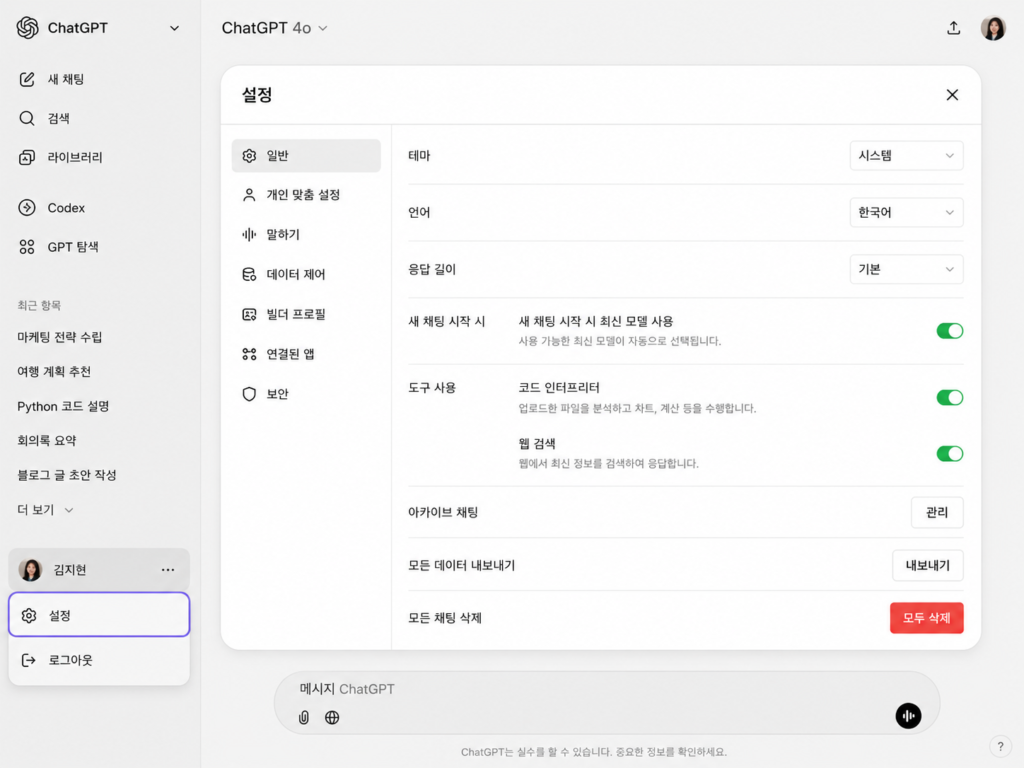Viewport: 1024px width, 768px height.
Task: Select 개인 맞춤 설정 tab
Action: [x=306, y=195]
